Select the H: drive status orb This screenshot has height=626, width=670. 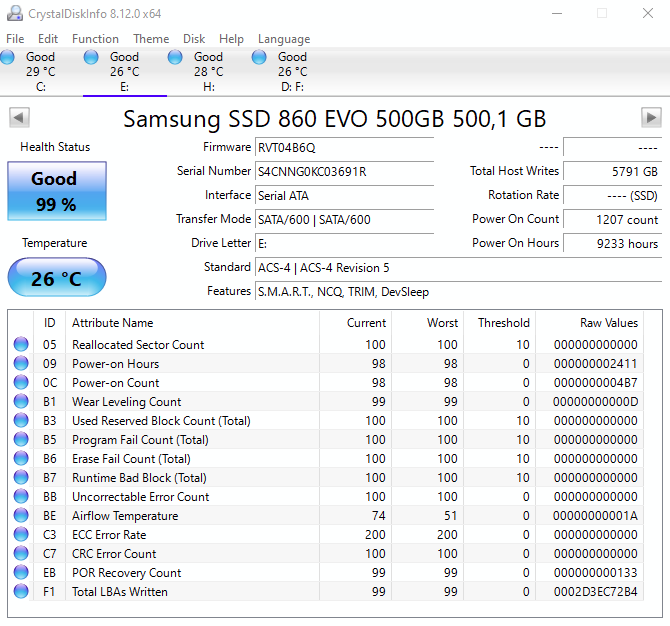[x=175, y=57]
